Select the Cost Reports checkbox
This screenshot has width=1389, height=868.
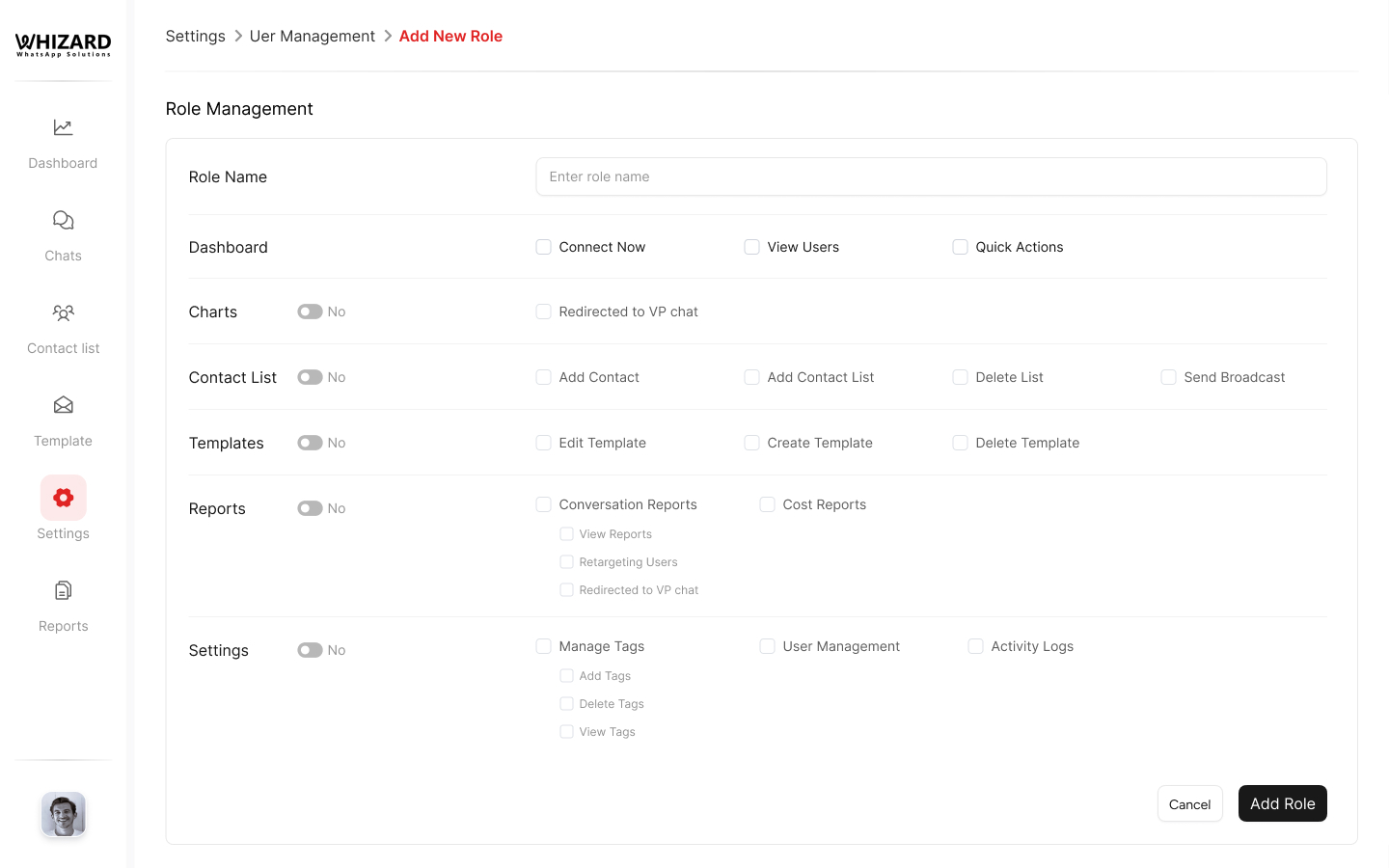768,504
